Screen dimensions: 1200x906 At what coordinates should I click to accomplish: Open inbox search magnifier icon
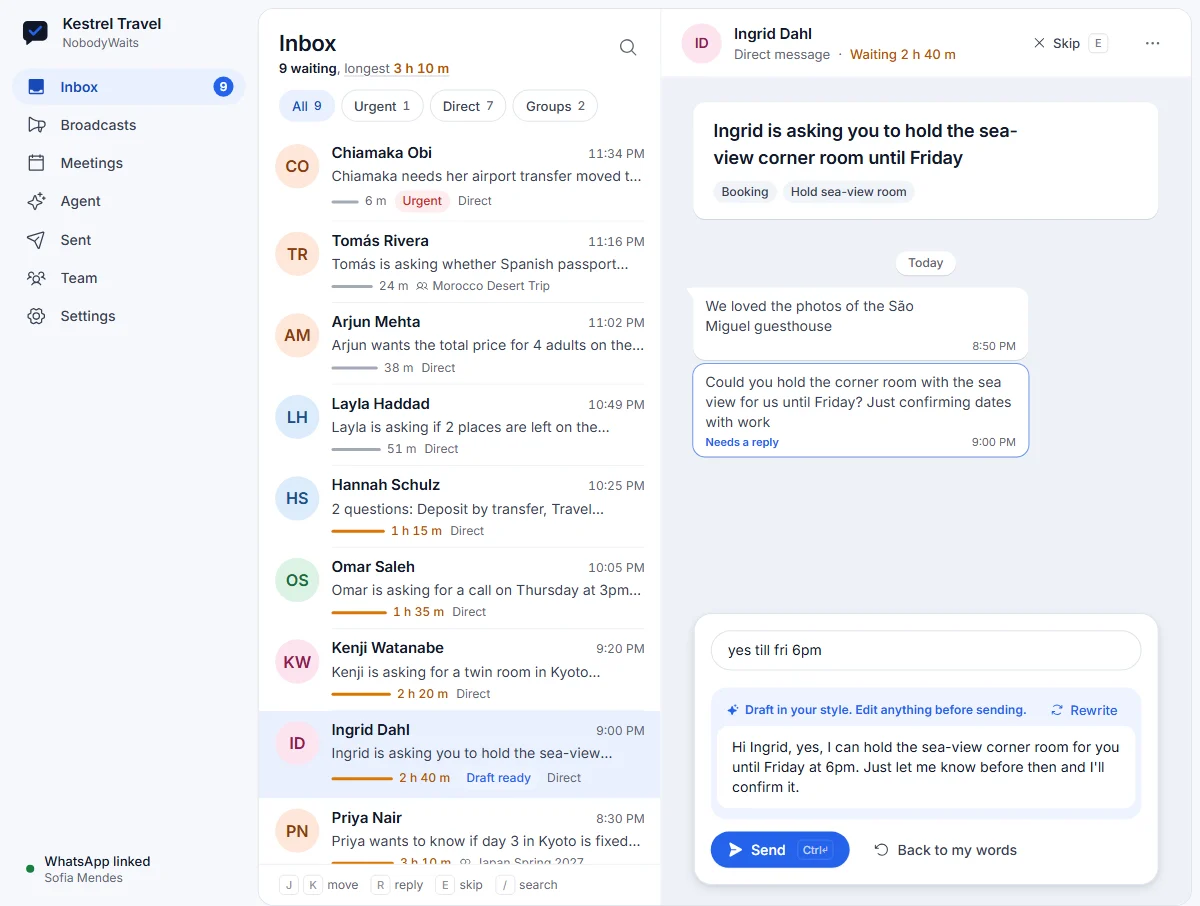[x=628, y=47]
